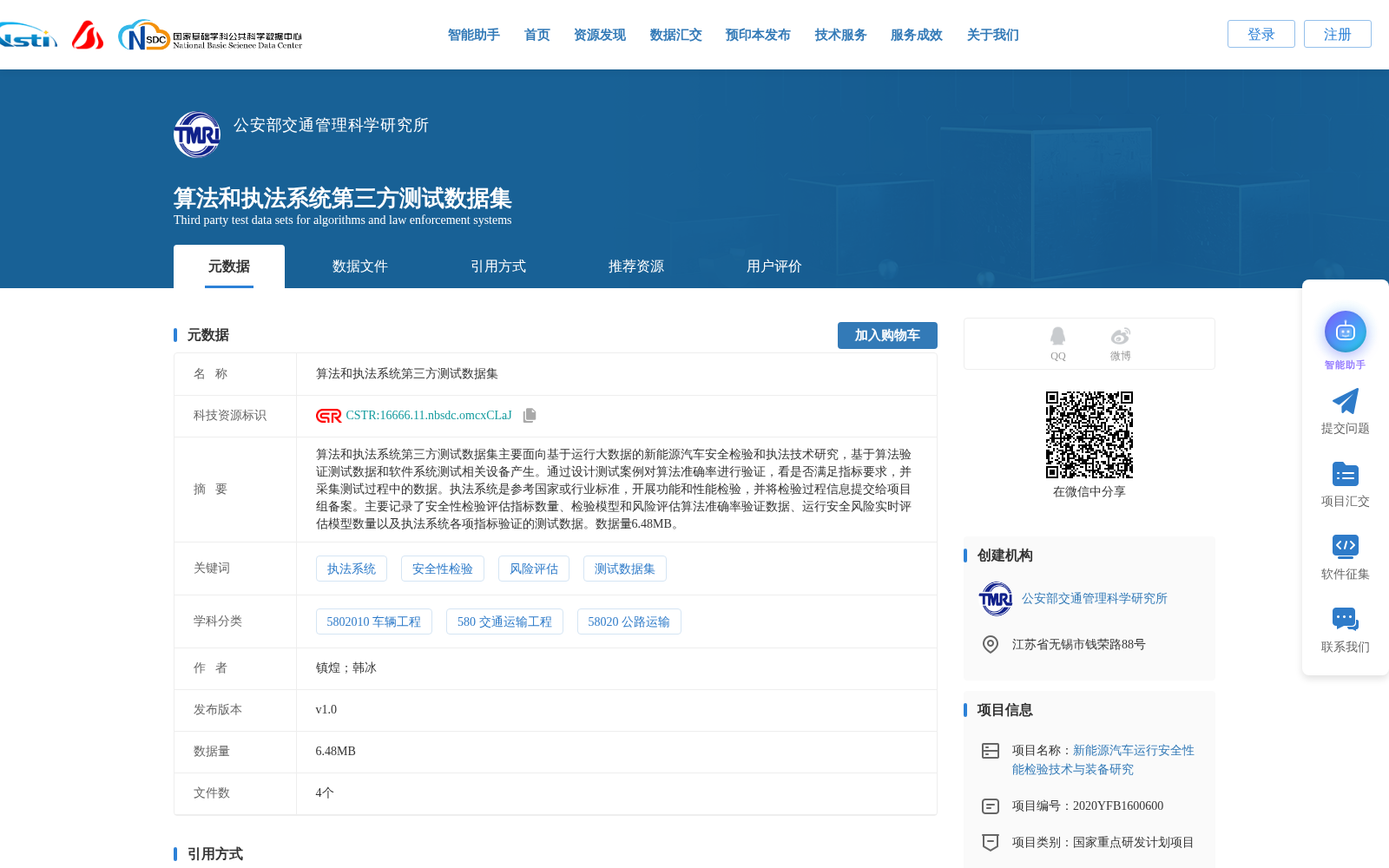Click the 项目名称 card icon
1389x868 pixels.
pos(990,751)
